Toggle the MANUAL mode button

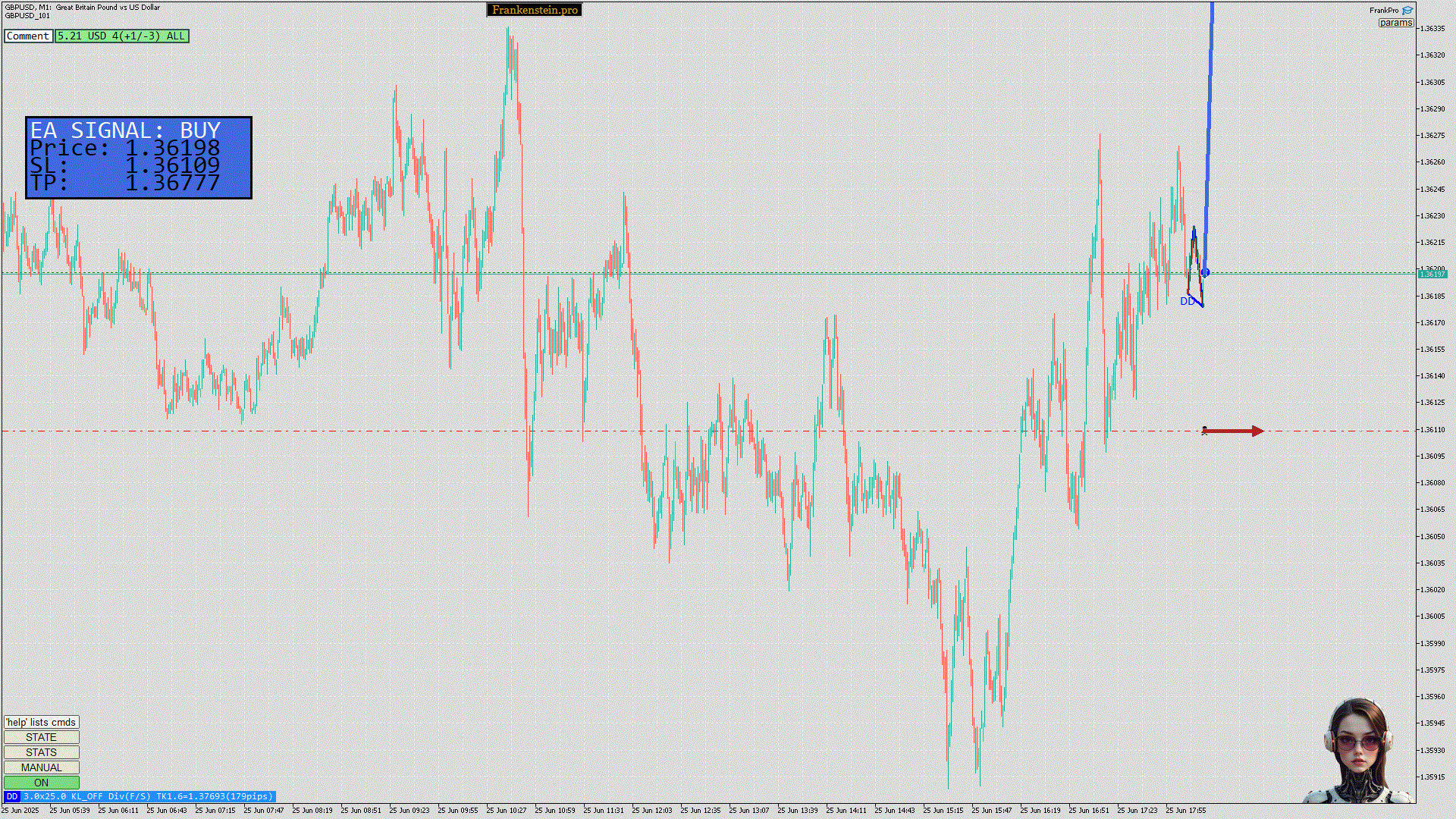[41, 767]
